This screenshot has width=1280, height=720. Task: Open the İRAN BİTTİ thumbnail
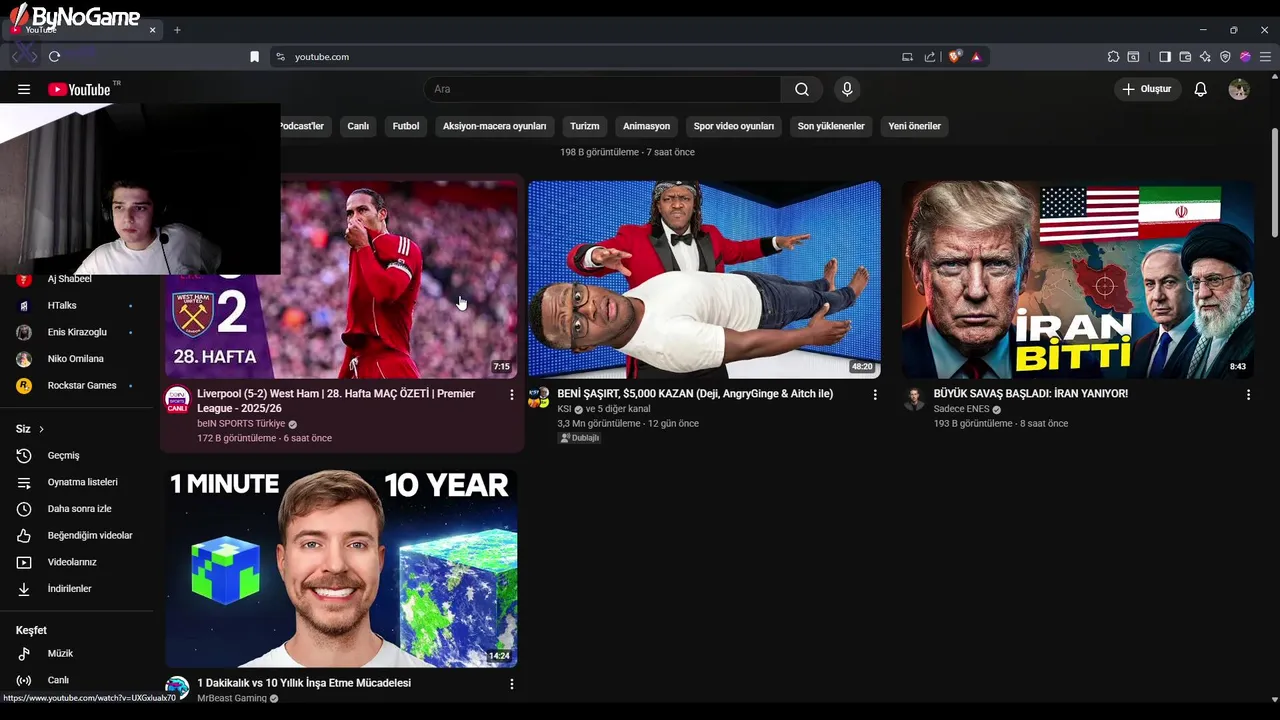(1078, 279)
